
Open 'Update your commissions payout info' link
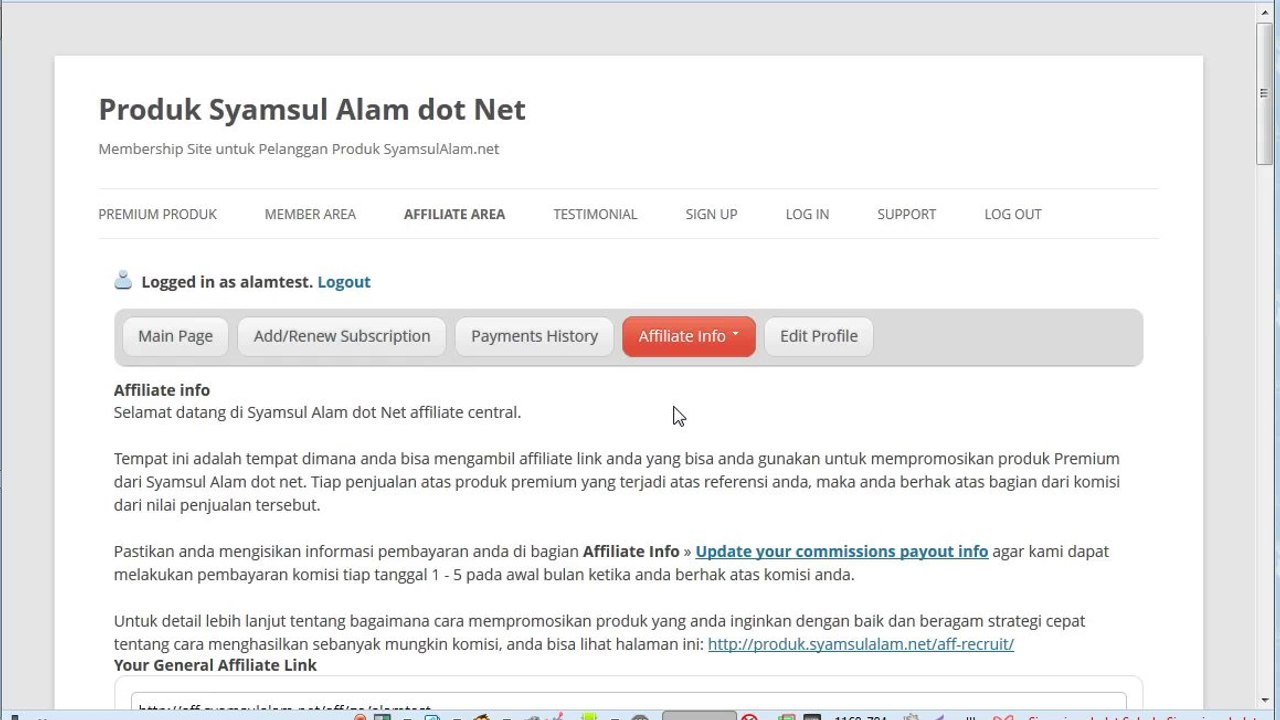tap(842, 551)
